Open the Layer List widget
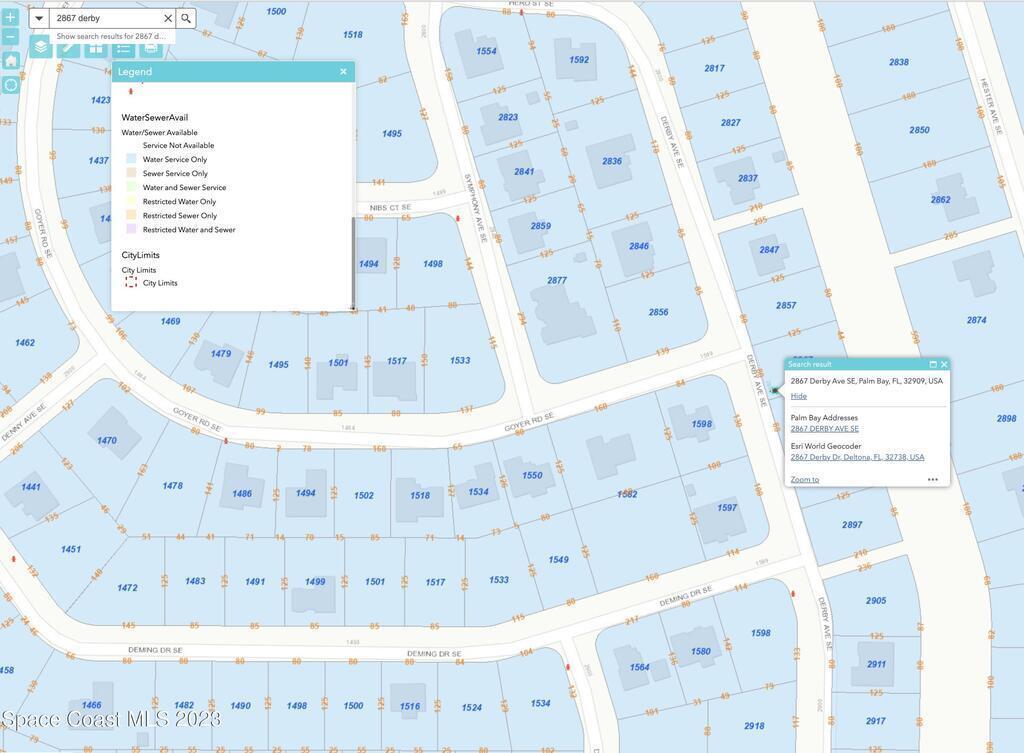Screen dimensions: 1024x753 pyautogui.click(x=40, y=47)
